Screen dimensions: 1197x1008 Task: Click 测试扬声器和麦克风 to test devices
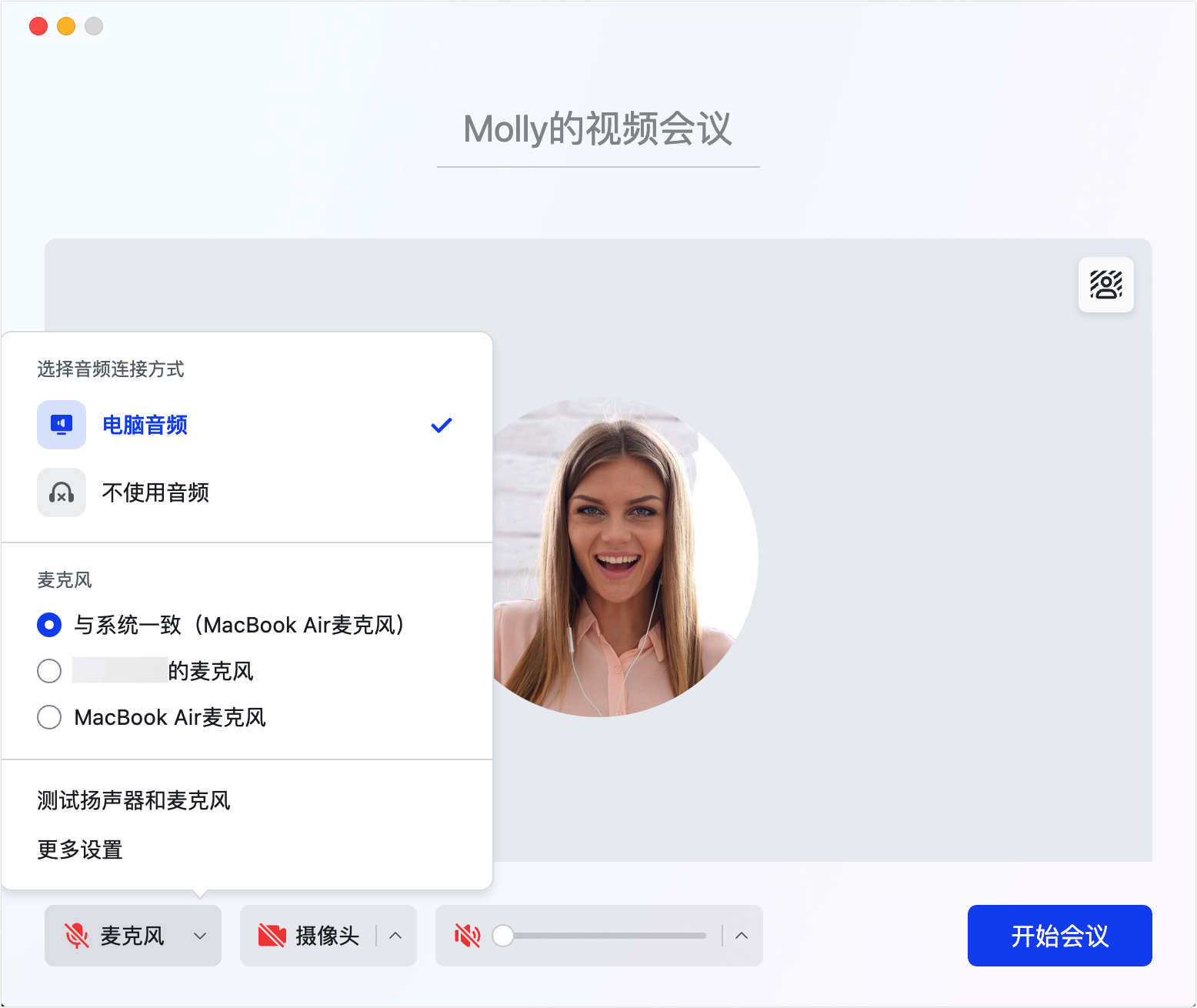click(133, 800)
